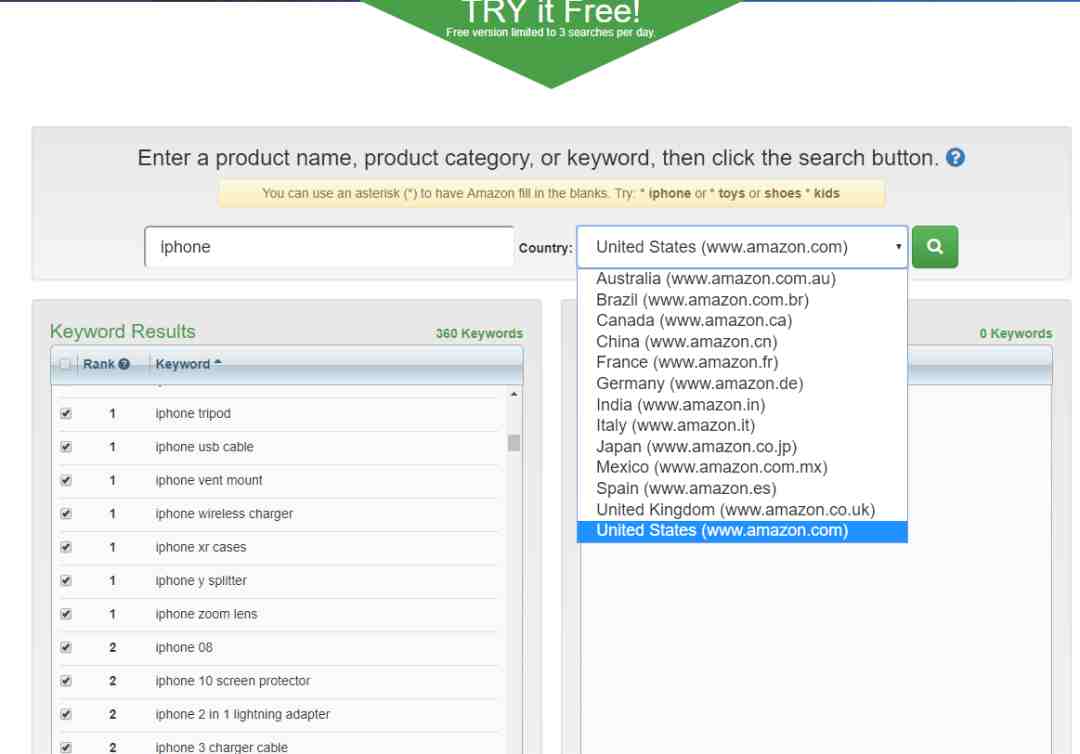
Task: Select Canada (www.amazon.ca) from country list
Action: [693, 321]
